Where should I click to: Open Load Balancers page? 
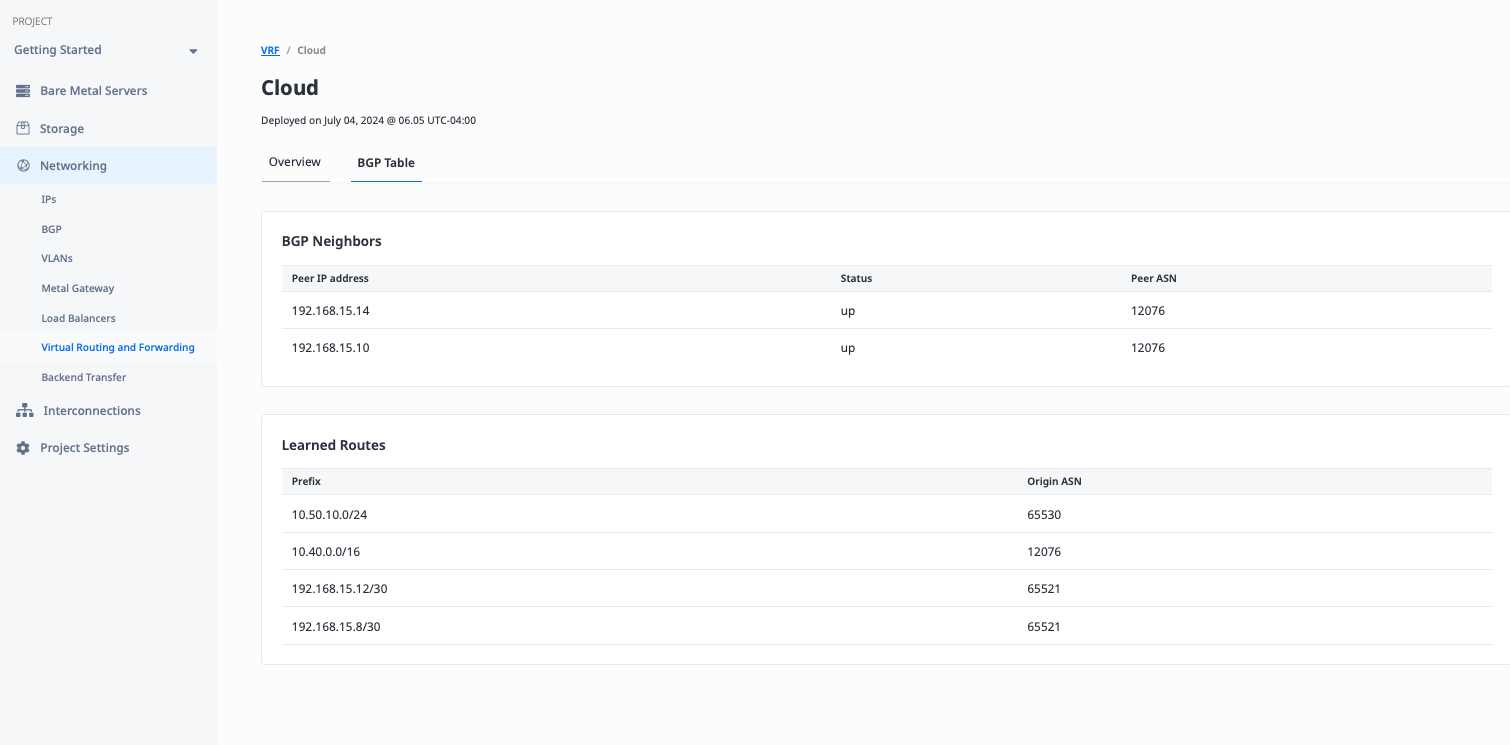[x=79, y=318]
